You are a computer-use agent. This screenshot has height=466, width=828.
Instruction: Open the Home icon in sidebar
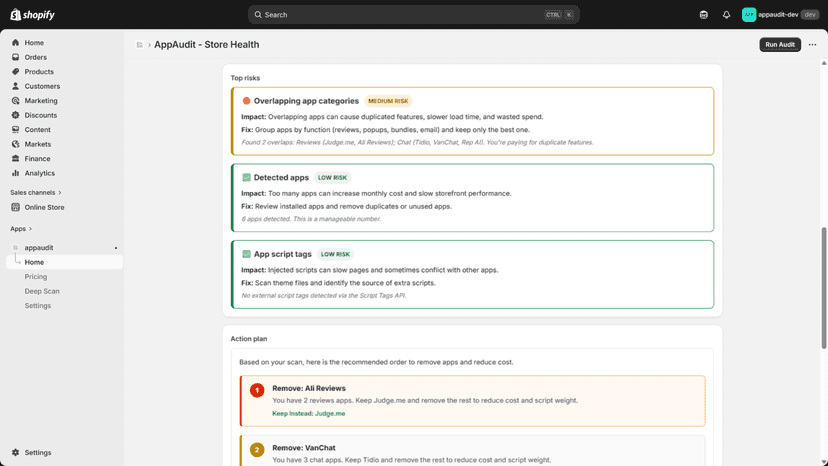15,42
